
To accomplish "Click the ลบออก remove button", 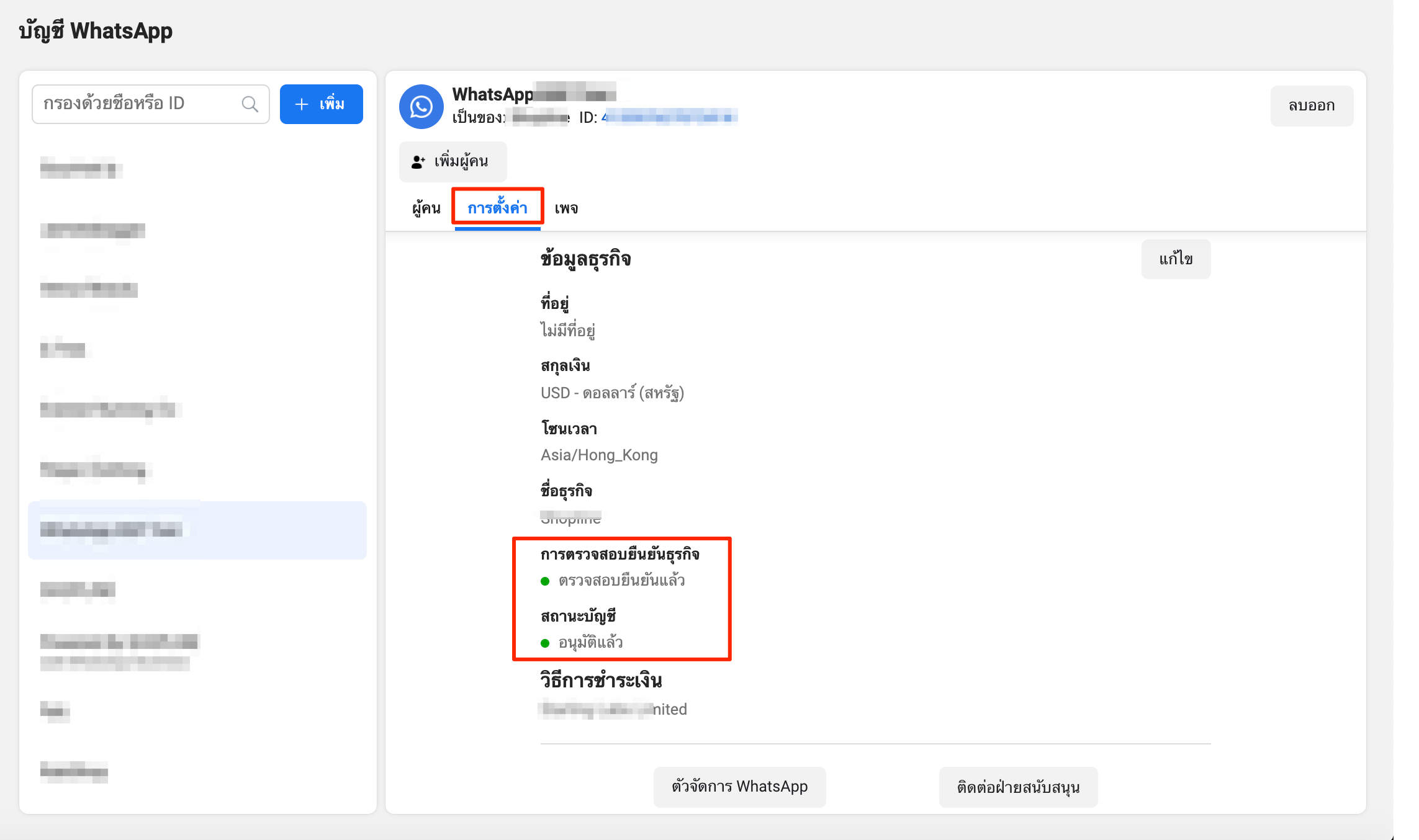I will (x=1312, y=105).
